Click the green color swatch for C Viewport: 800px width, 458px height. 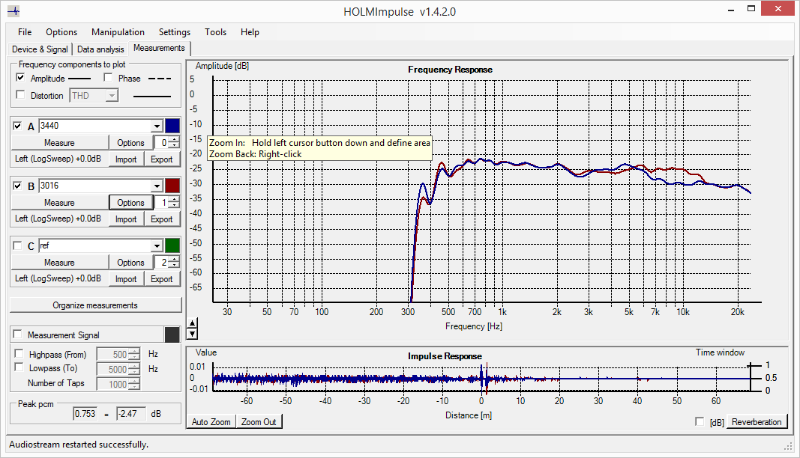[172, 246]
